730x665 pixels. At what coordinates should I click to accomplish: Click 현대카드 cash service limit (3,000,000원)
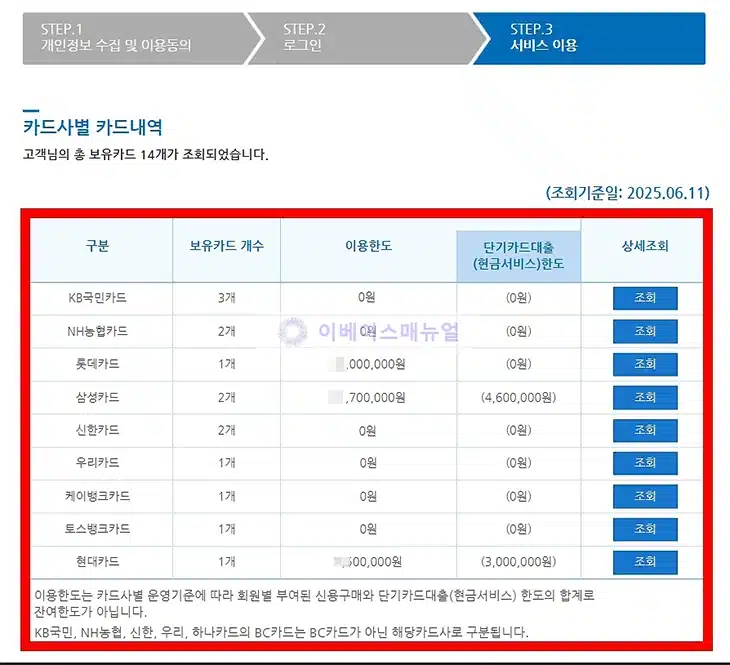pos(519,562)
